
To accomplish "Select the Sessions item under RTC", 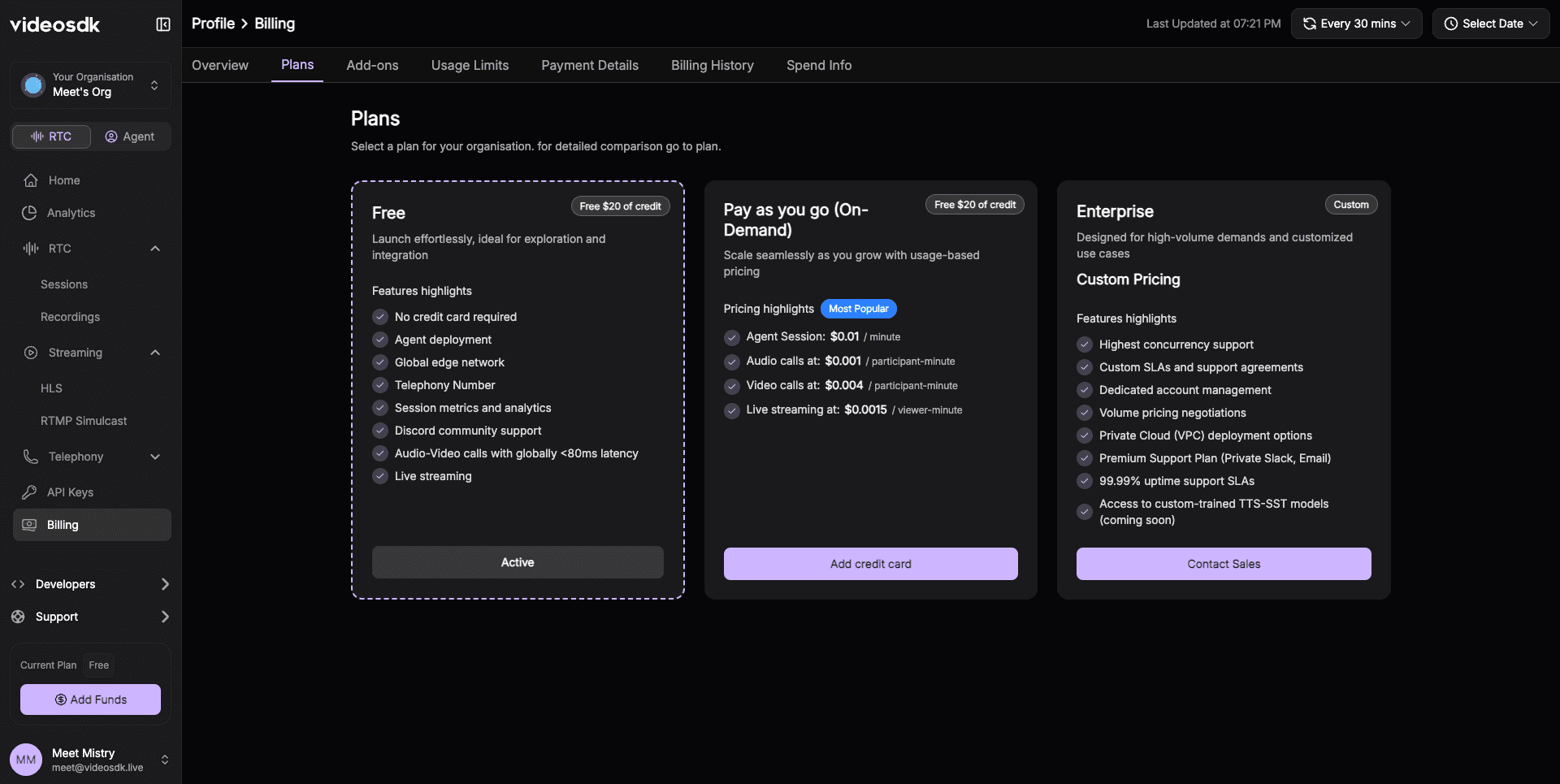I will pos(64,284).
